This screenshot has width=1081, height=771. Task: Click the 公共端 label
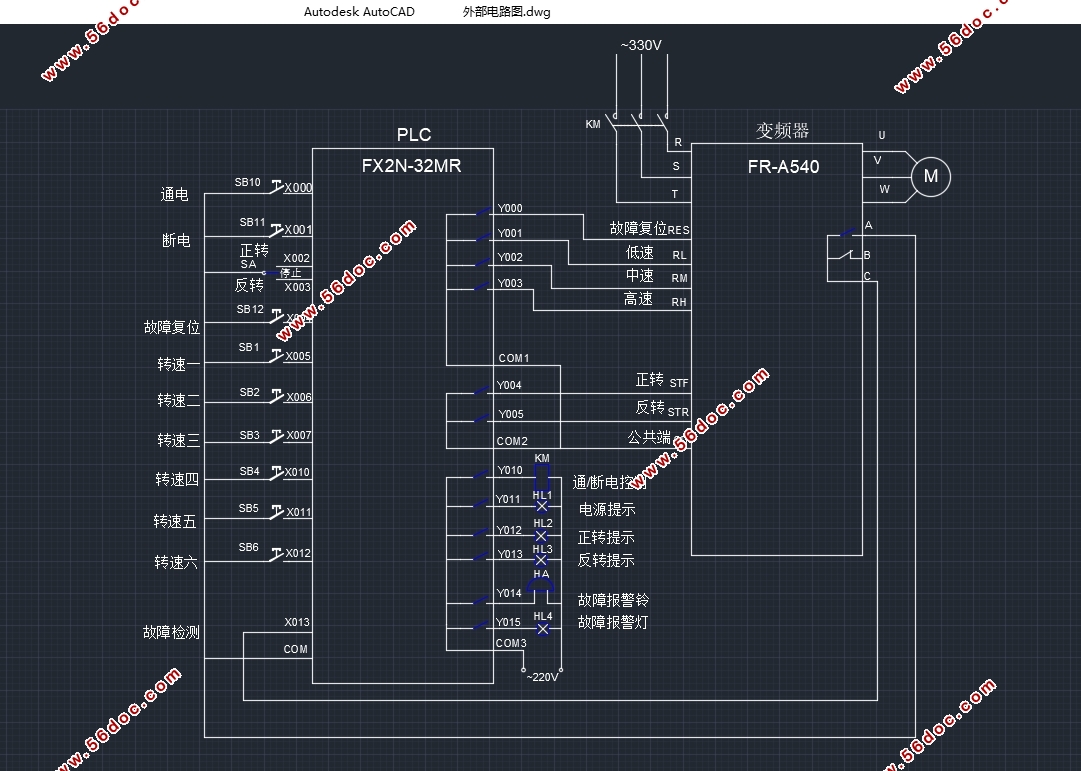[x=649, y=437]
